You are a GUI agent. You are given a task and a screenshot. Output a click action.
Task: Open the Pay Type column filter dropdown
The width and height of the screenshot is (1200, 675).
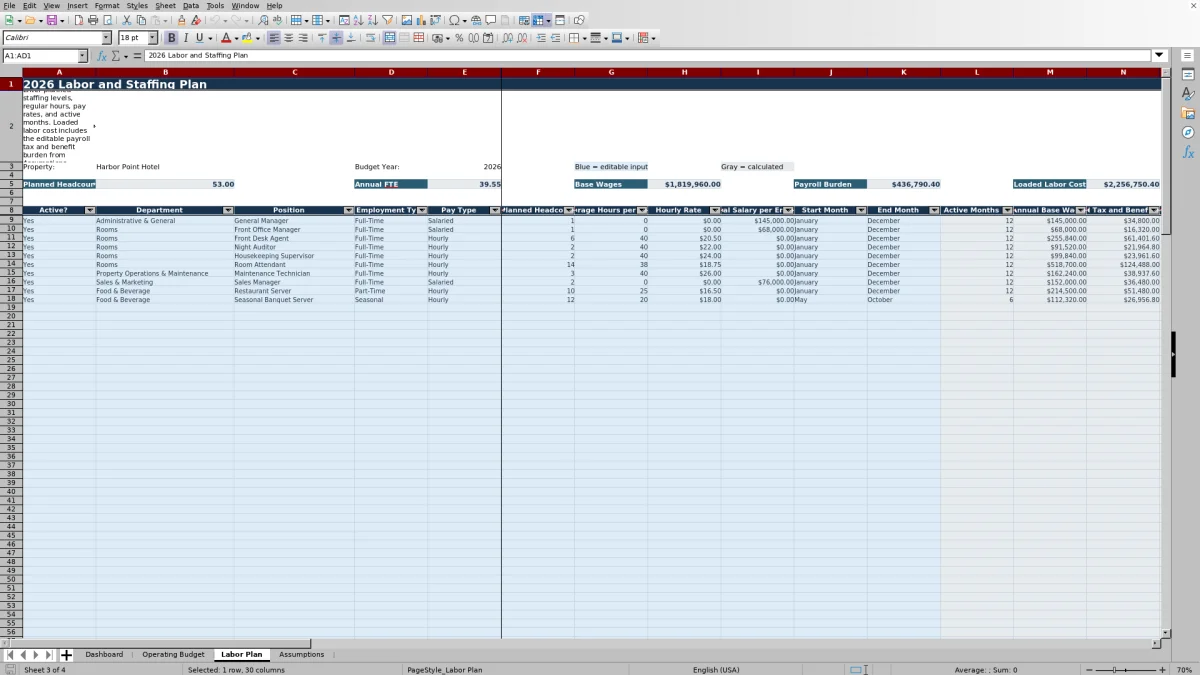click(x=495, y=211)
